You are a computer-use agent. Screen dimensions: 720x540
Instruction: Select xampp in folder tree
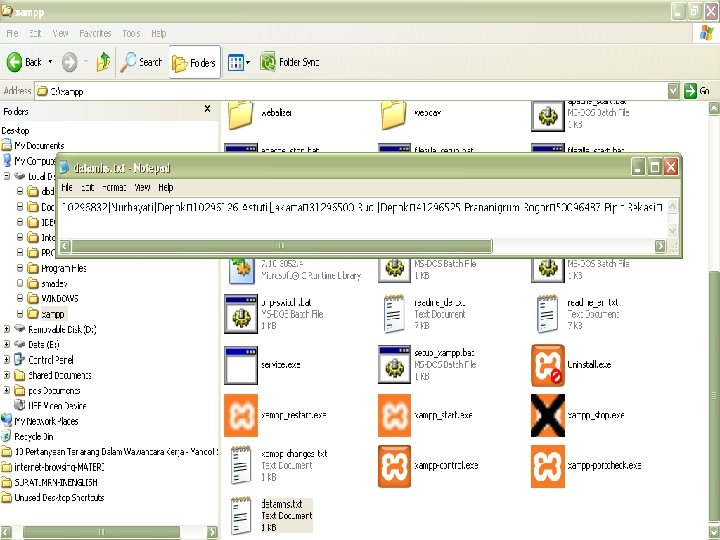click(53, 314)
